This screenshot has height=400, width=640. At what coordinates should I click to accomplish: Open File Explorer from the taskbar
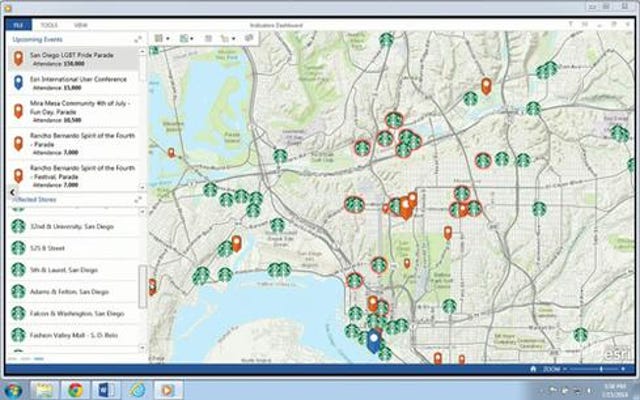click(44, 390)
